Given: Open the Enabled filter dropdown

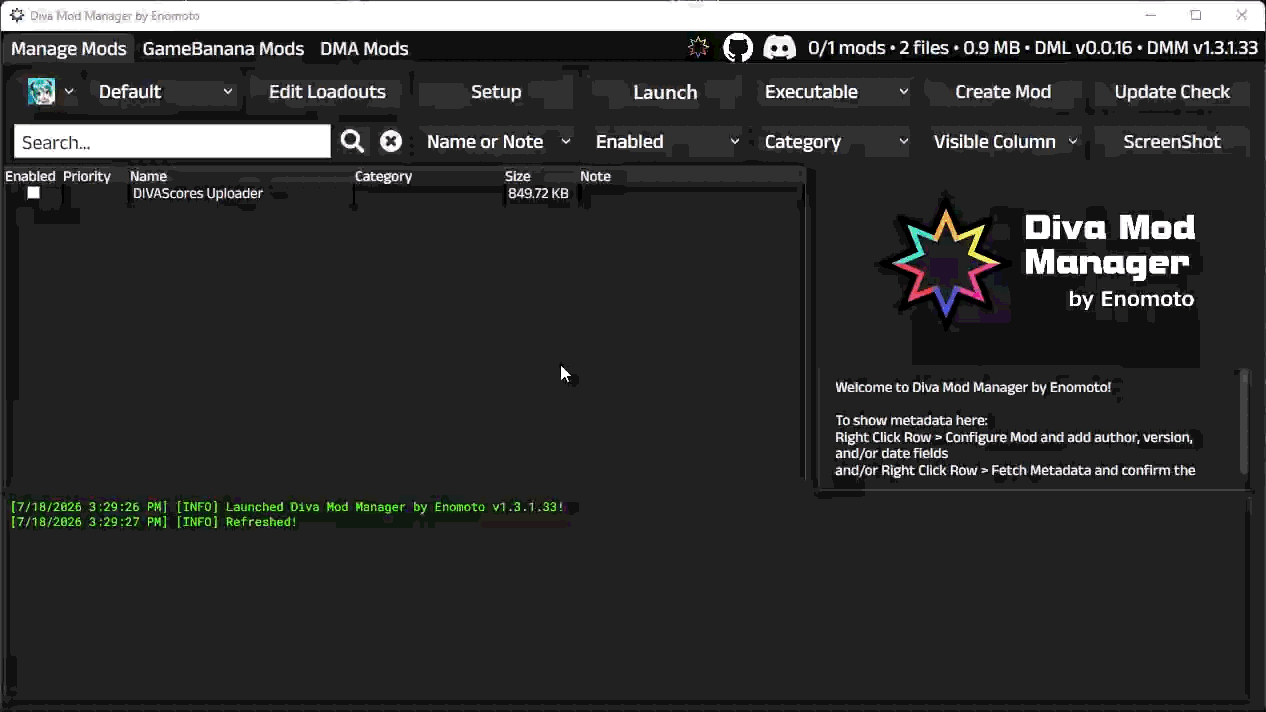Looking at the screenshot, I should (x=666, y=142).
